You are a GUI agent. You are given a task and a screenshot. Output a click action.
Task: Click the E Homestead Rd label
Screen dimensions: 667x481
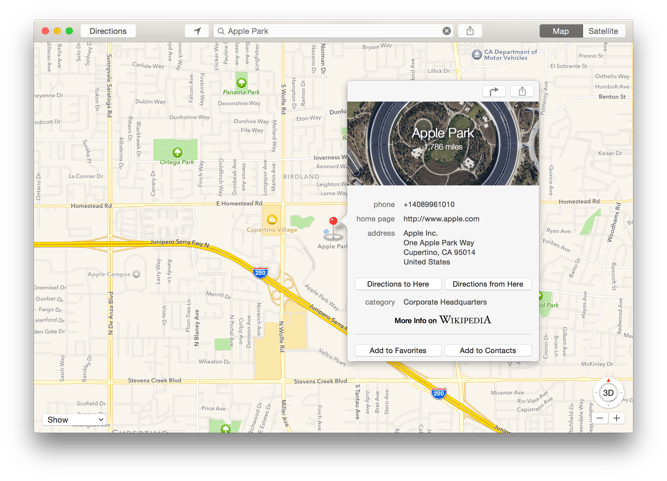pyautogui.click(x=239, y=204)
